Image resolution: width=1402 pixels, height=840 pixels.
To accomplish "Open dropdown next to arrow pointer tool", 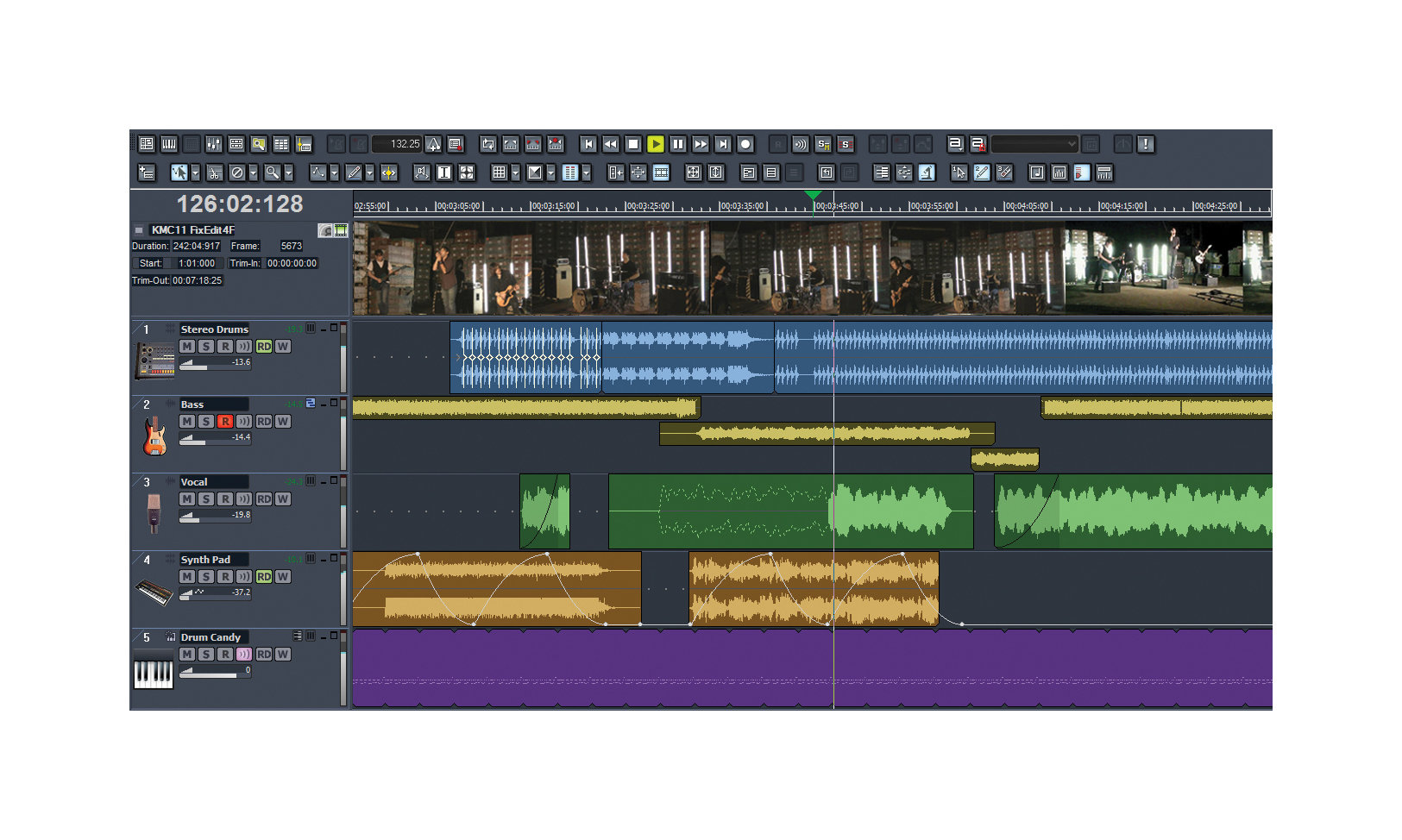I will pos(195,172).
